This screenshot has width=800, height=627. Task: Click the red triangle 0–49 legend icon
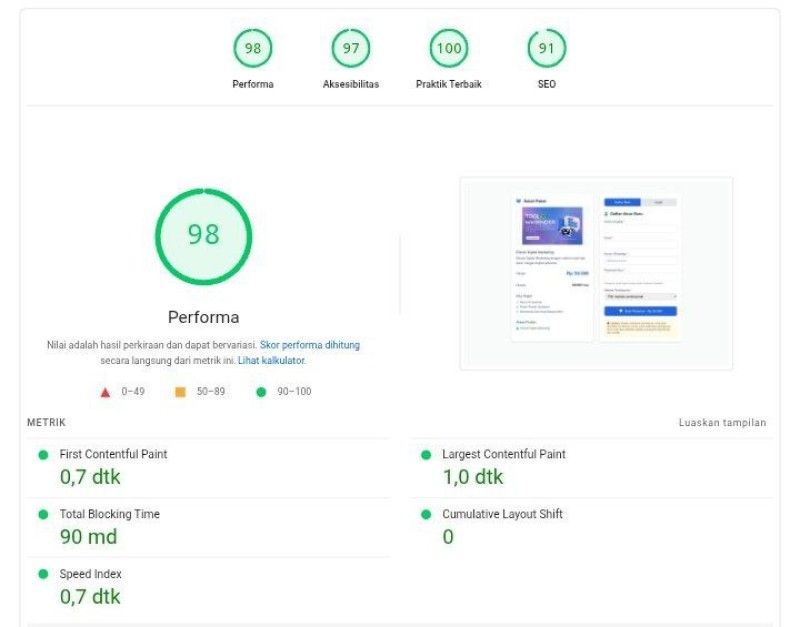[105, 392]
